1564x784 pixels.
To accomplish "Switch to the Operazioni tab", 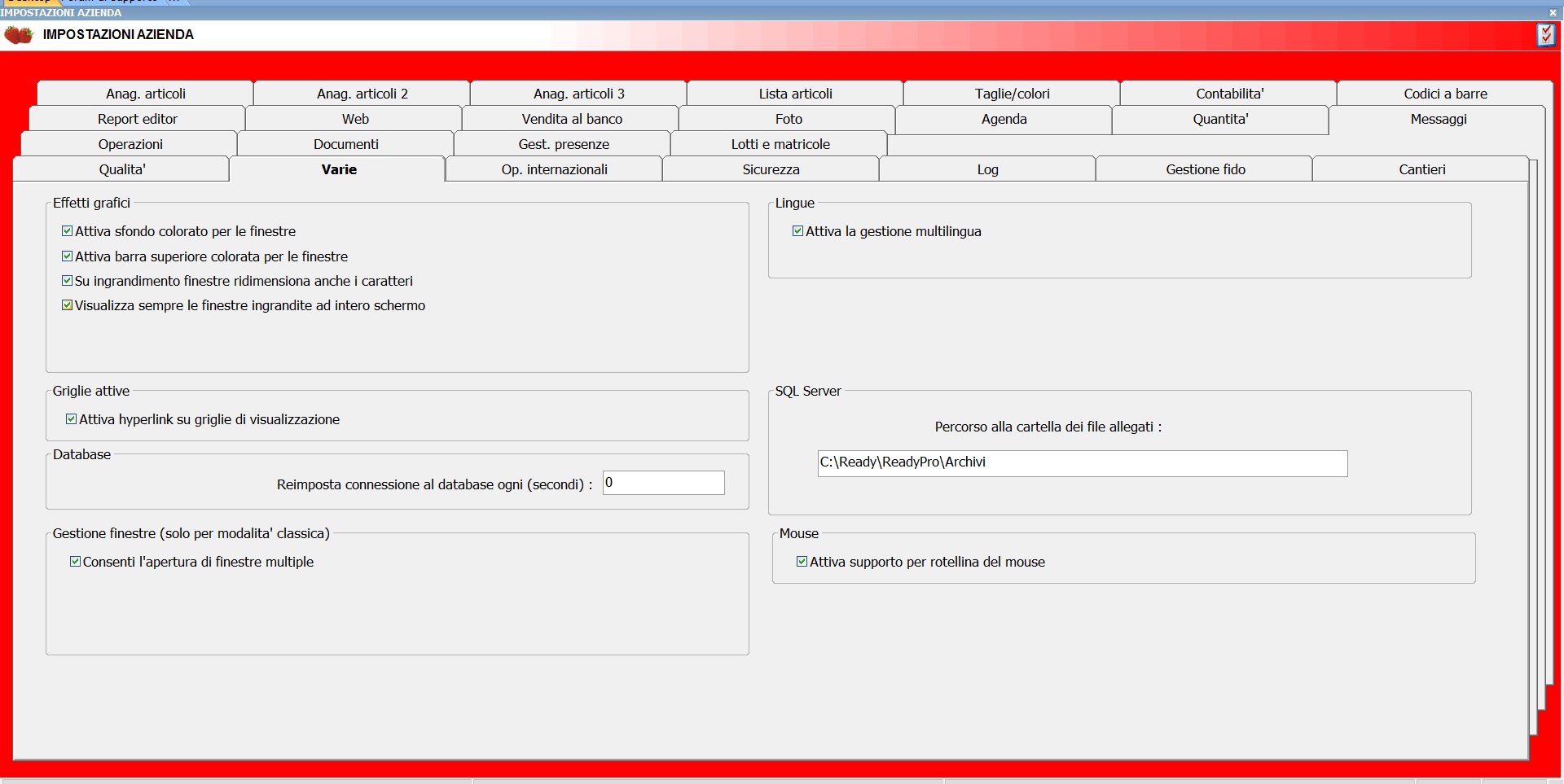I will (130, 144).
